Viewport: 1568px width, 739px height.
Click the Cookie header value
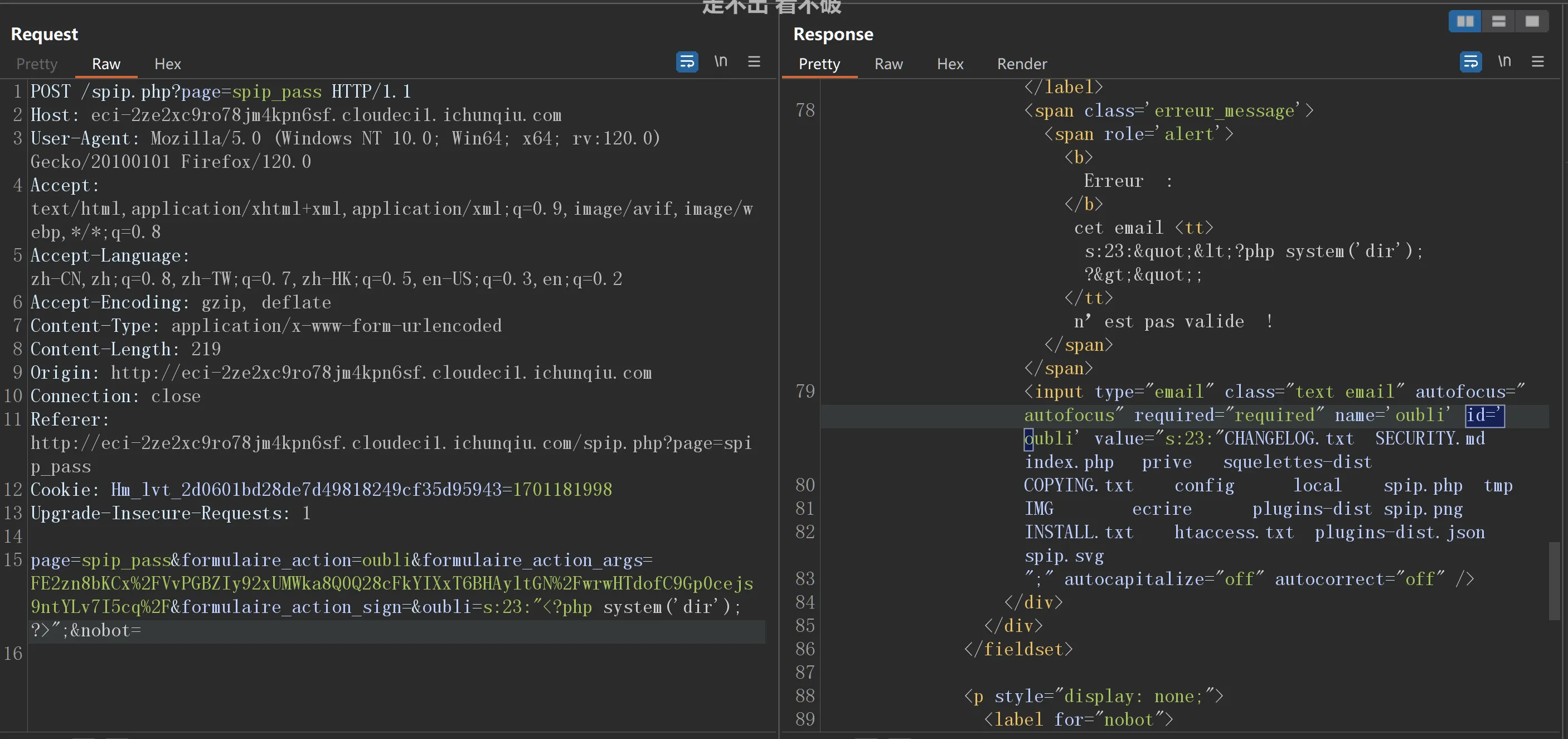click(361, 490)
